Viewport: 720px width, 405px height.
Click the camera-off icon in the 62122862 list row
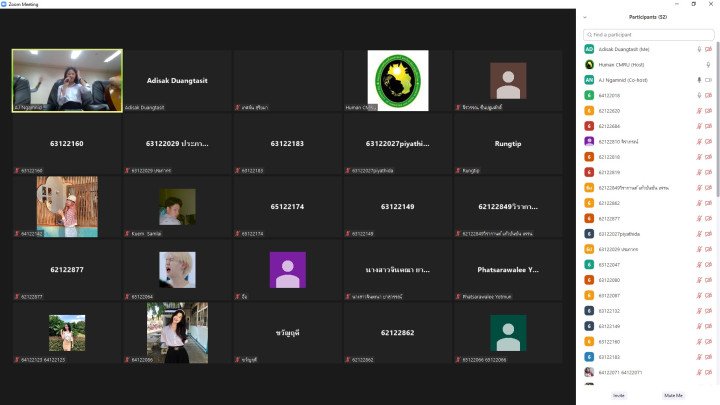[709, 203]
